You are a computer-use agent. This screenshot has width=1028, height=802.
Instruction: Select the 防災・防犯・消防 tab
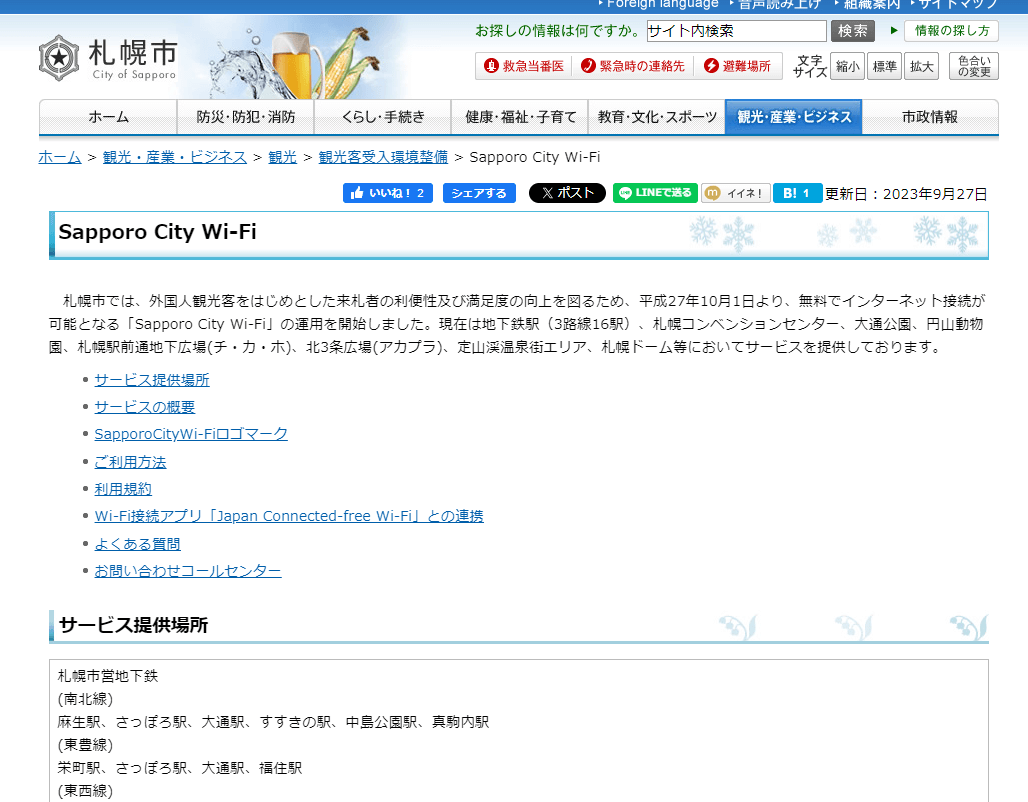pos(246,117)
